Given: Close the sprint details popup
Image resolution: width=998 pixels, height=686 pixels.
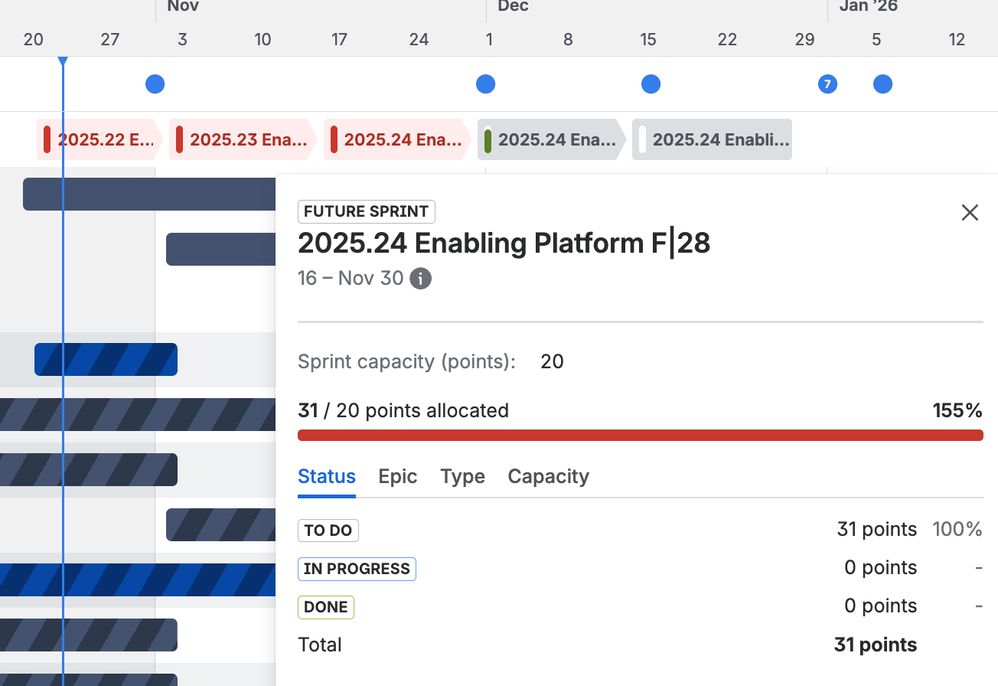Looking at the screenshot, I should pyautogui.click(x=969, y=212).
